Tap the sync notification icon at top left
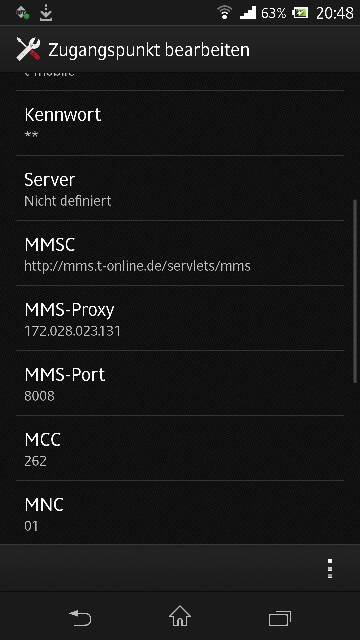 tap(23, 13)
